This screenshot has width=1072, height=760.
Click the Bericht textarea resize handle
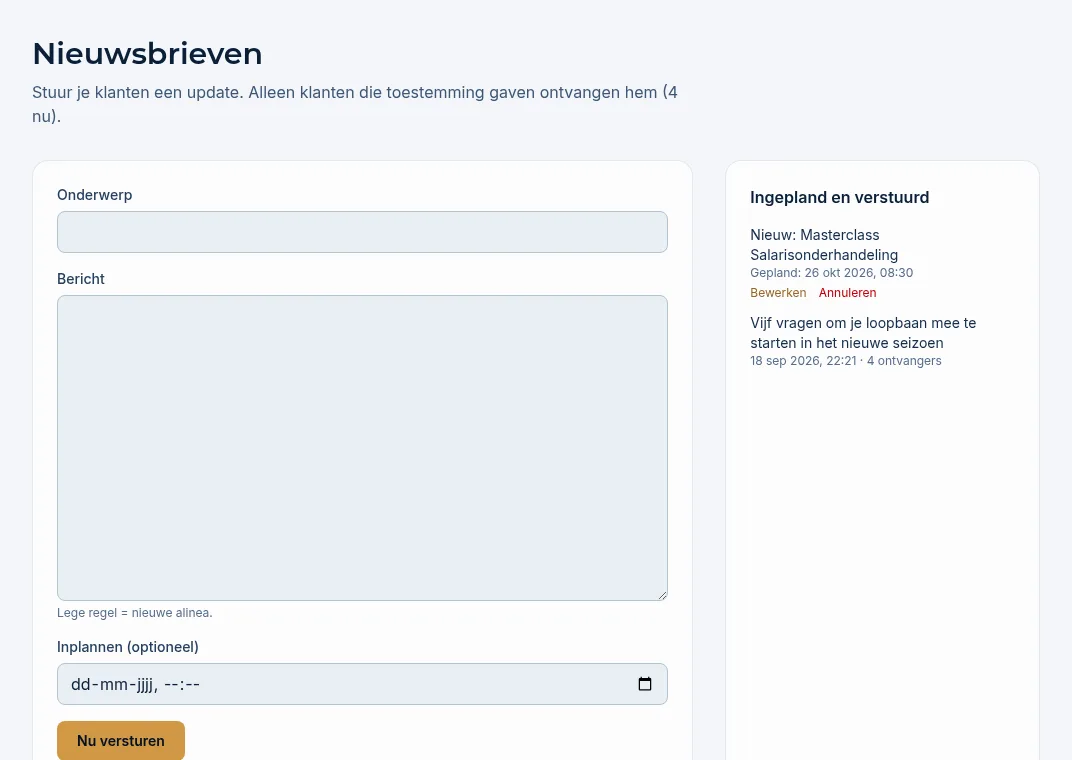click(662, 595)
